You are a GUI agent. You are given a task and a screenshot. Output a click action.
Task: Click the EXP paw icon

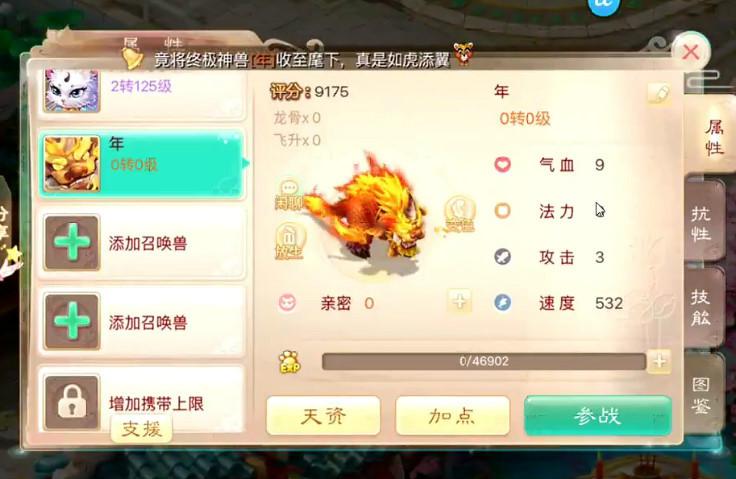[x=290, y=362]
